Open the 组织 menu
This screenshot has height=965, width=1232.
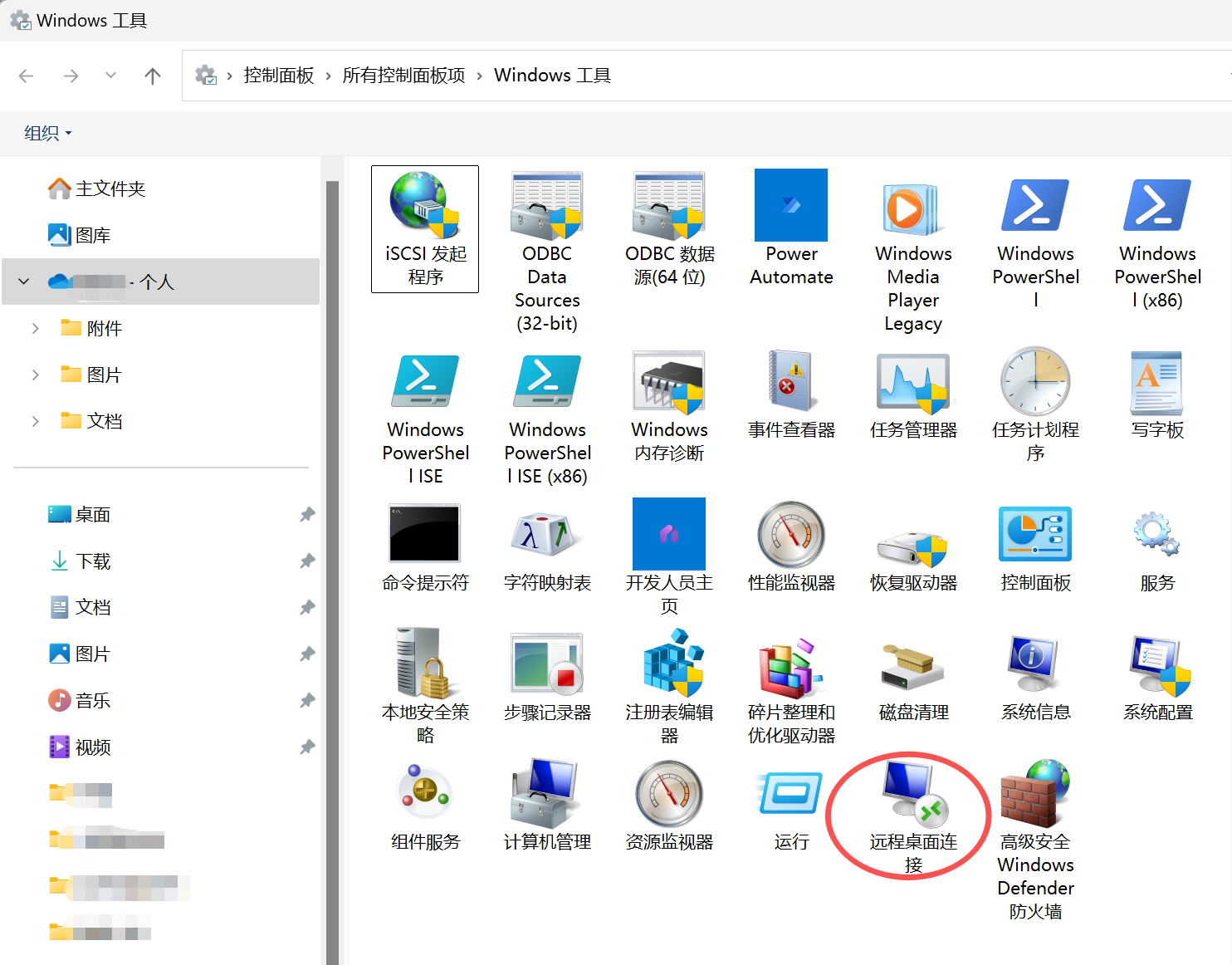click(47, 133)
